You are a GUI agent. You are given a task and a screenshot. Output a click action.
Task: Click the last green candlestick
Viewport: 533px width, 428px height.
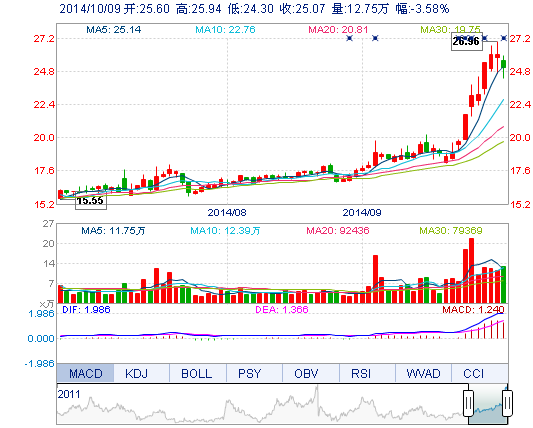(x=503, y=64)
